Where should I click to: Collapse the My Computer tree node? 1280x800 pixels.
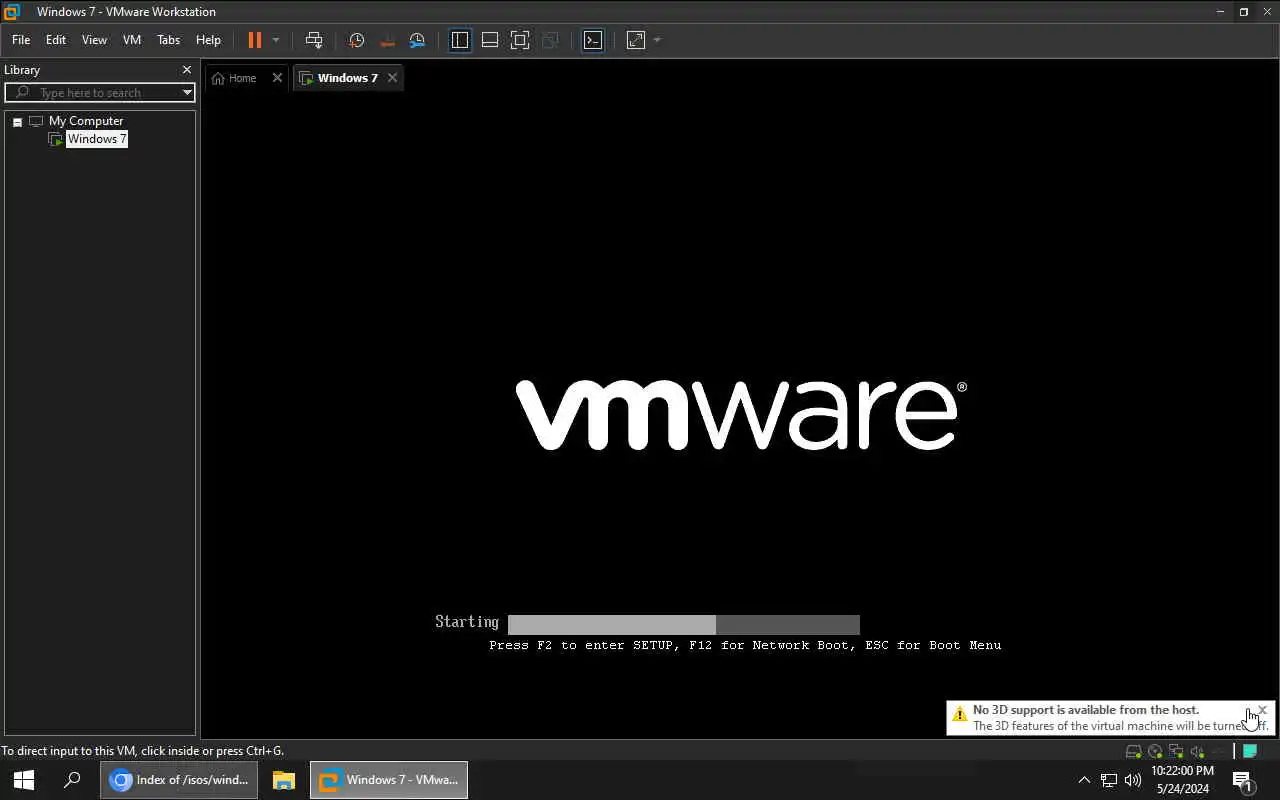click(x=17, y=122)
